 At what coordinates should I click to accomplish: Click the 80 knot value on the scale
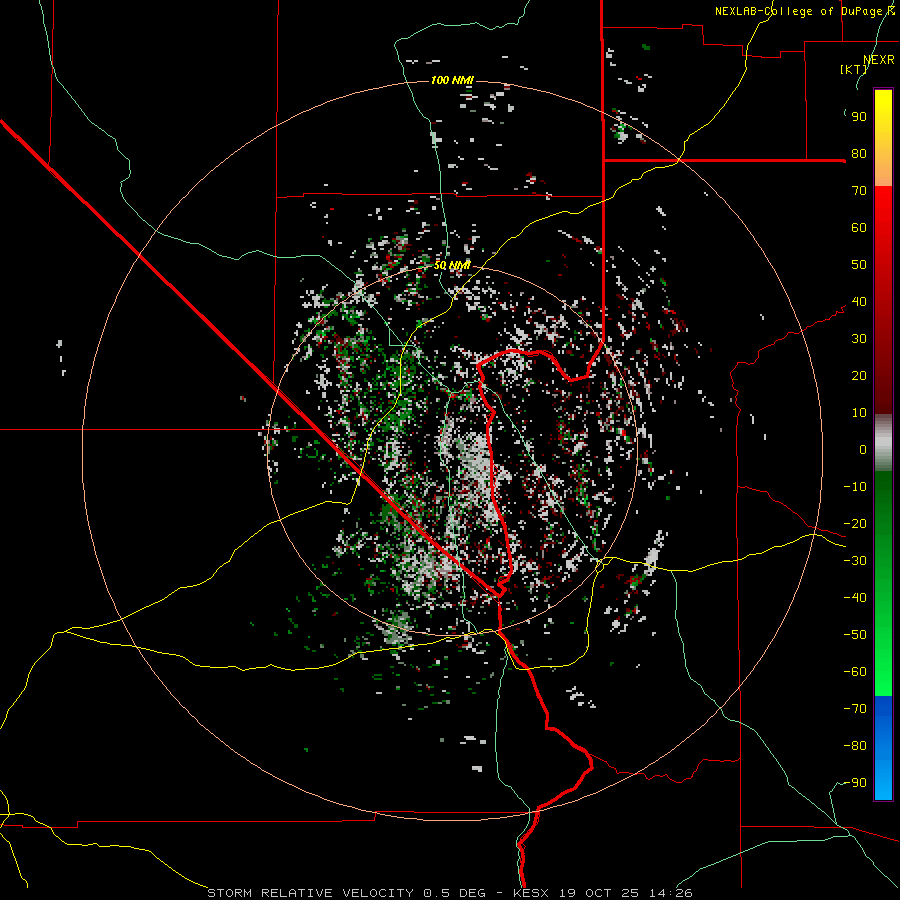(859, 153)
